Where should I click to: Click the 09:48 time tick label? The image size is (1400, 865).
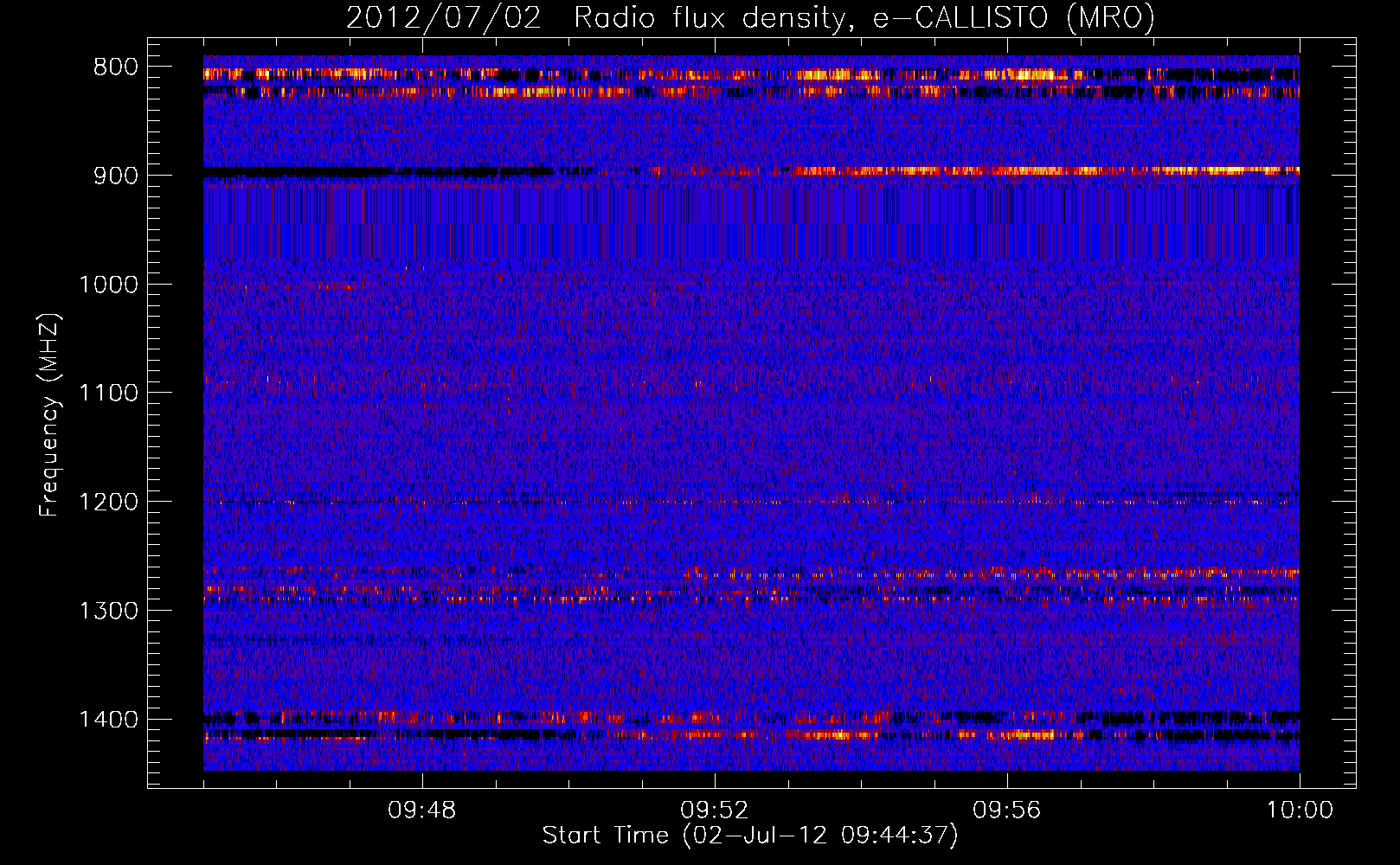coord(422,811)
